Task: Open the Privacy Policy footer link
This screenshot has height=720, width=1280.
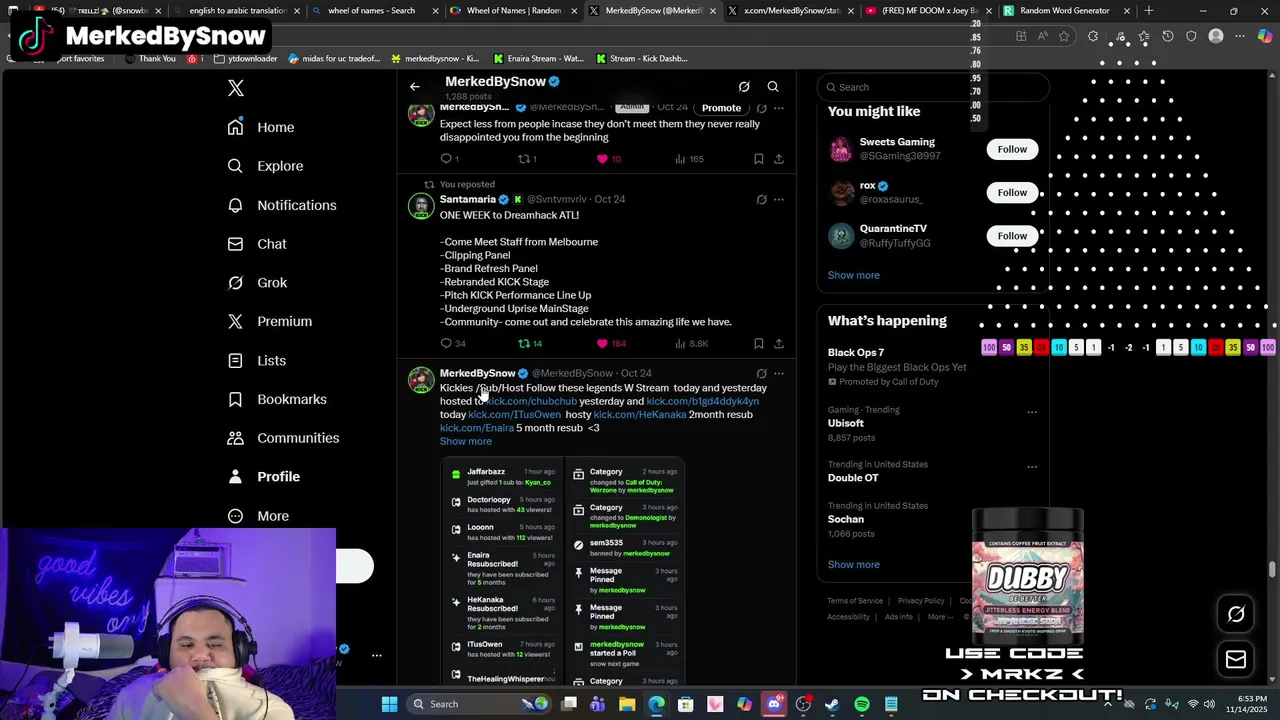Action: tap(921, 601)
